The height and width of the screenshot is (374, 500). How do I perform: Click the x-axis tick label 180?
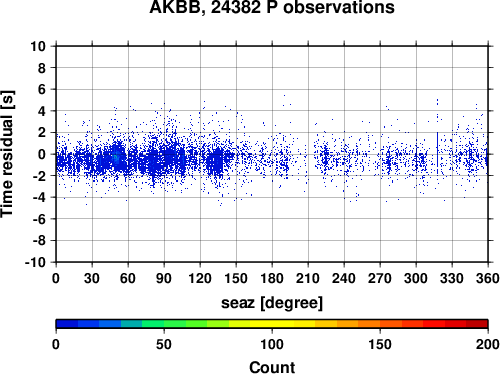point(272,278)
